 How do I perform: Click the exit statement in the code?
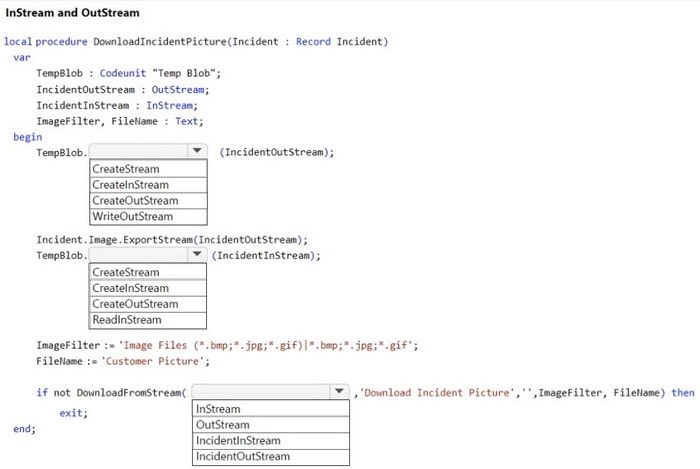click(73, 412)
